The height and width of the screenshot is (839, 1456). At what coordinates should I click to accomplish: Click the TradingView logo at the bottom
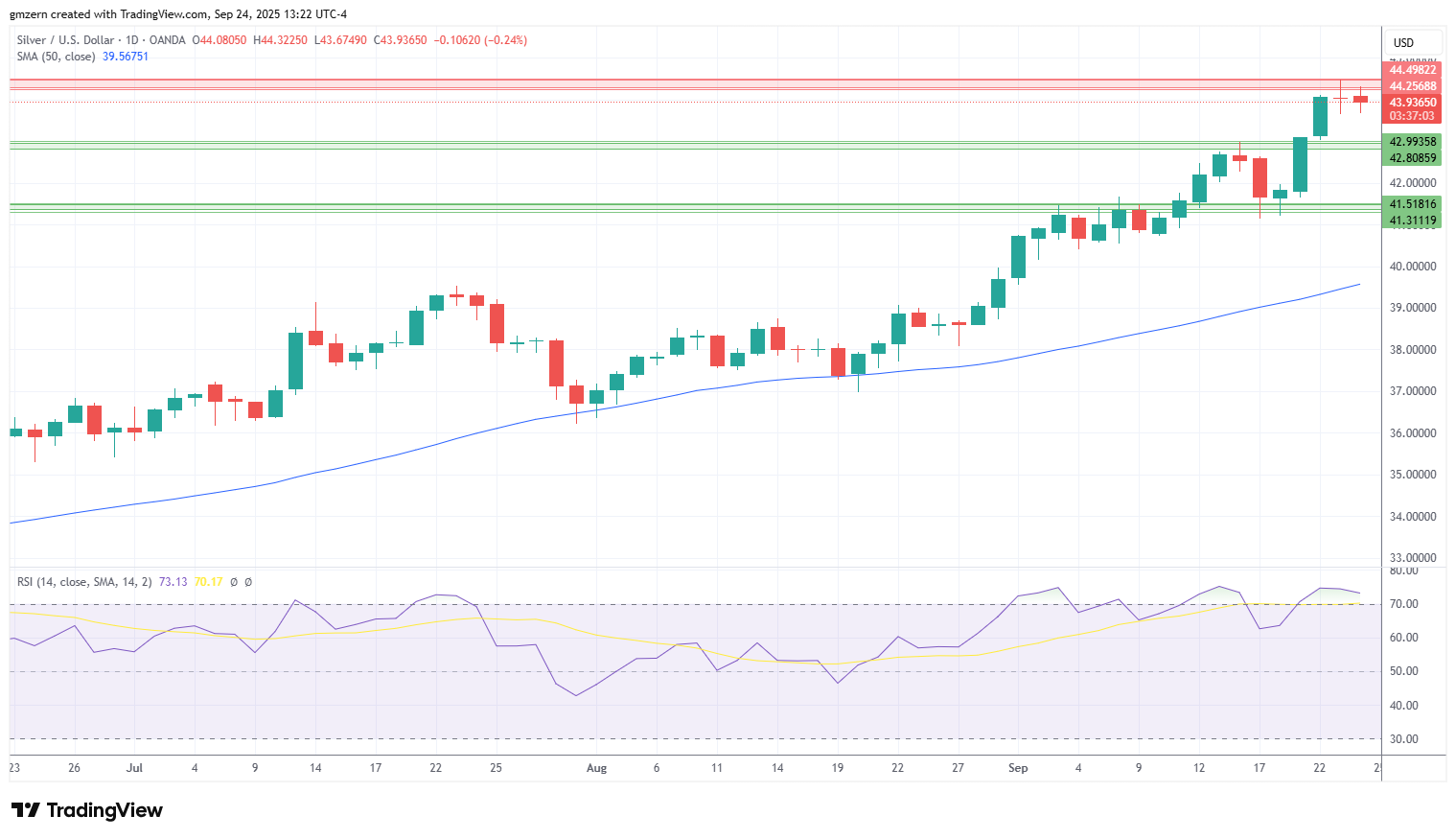(x=87, y=810)
